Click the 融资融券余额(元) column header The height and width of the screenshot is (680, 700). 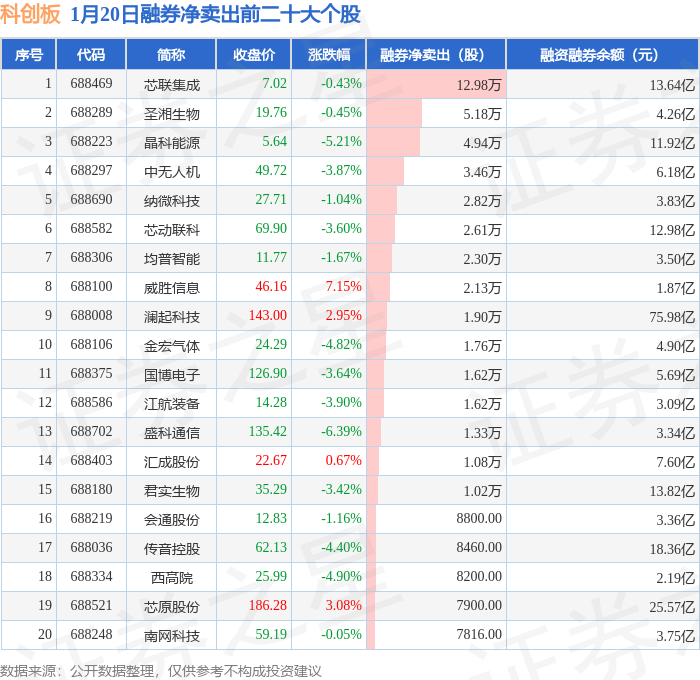click(602, 54)
